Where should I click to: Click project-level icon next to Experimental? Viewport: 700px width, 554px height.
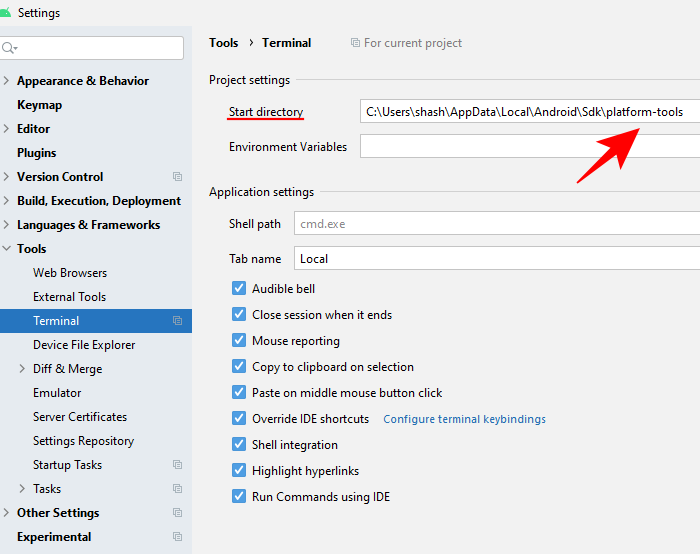(x=177, y=537)
